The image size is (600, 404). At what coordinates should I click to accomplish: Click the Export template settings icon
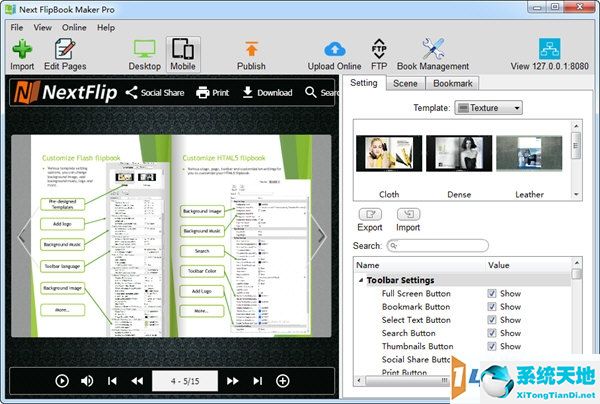[370, 214]
